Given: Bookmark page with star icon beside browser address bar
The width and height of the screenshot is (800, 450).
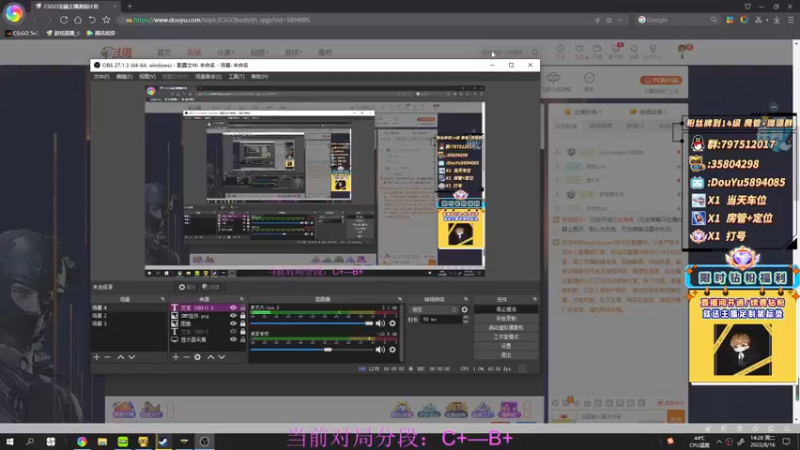Looking at the screenshot, I should [x=106, y=20].
